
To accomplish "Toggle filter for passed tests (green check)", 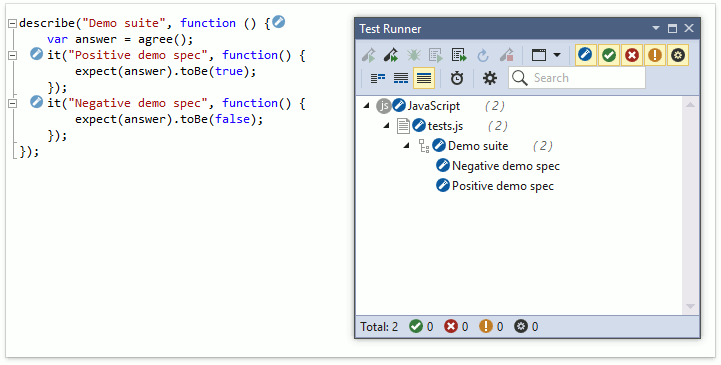I will click(x=609, y=56).
